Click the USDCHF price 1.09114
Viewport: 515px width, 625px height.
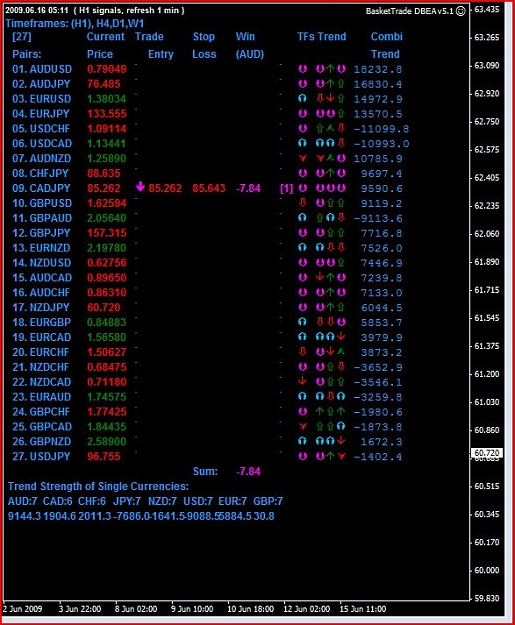[x=106, y=128]
